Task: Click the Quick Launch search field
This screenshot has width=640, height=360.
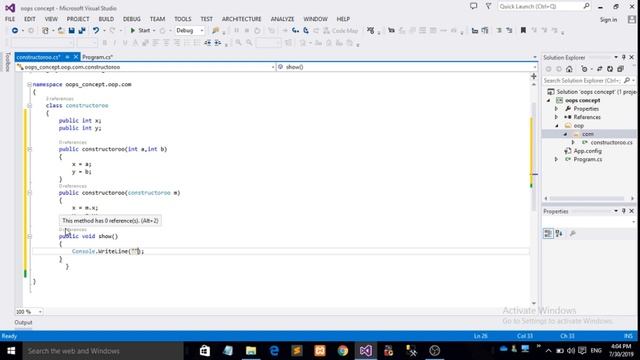Action: tap(544, 7)
